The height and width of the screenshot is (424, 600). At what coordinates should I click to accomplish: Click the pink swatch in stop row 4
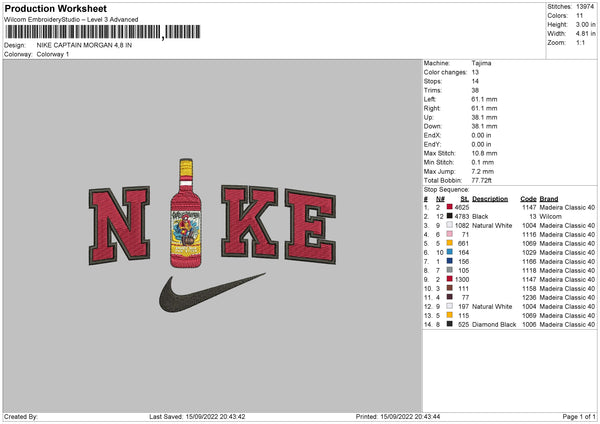(450, 234)
